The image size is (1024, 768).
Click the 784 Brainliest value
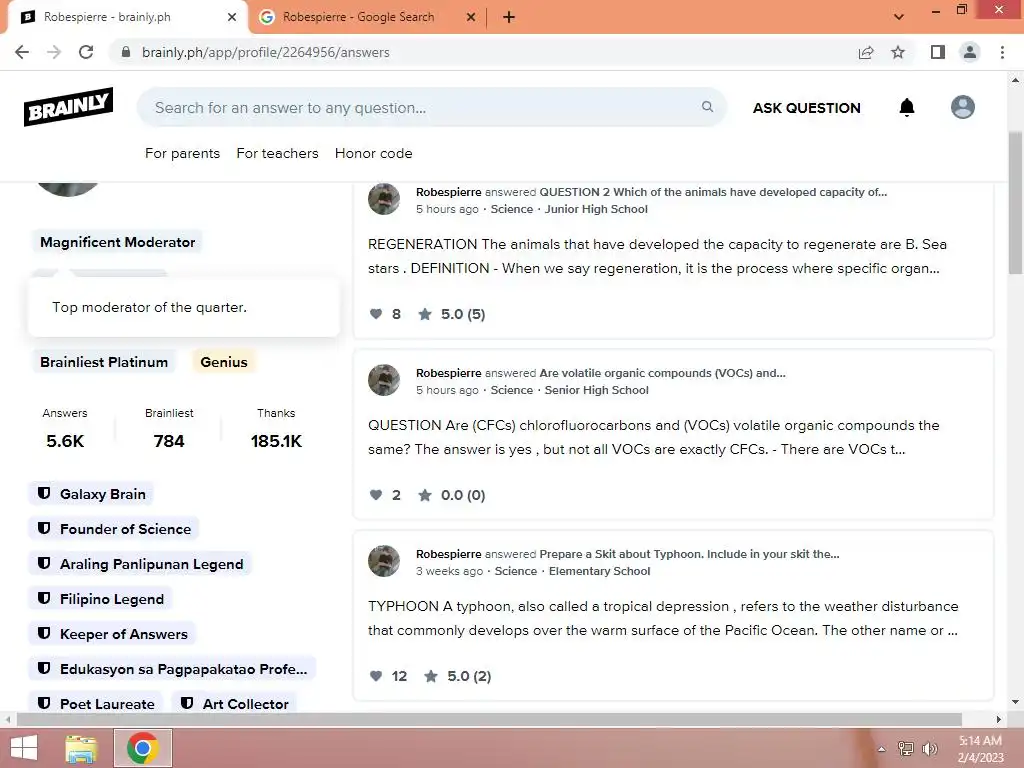click(169, 441)
